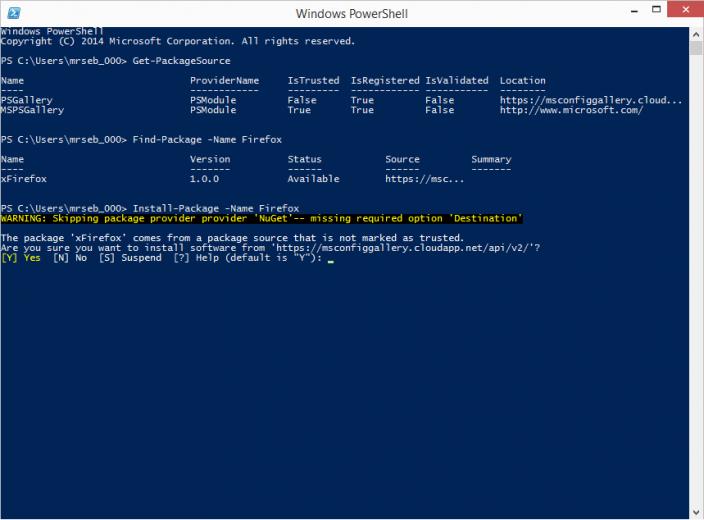Close the Windows PowerShell window
The height and width of the screenshot is (520, 704).
[685, 9]
